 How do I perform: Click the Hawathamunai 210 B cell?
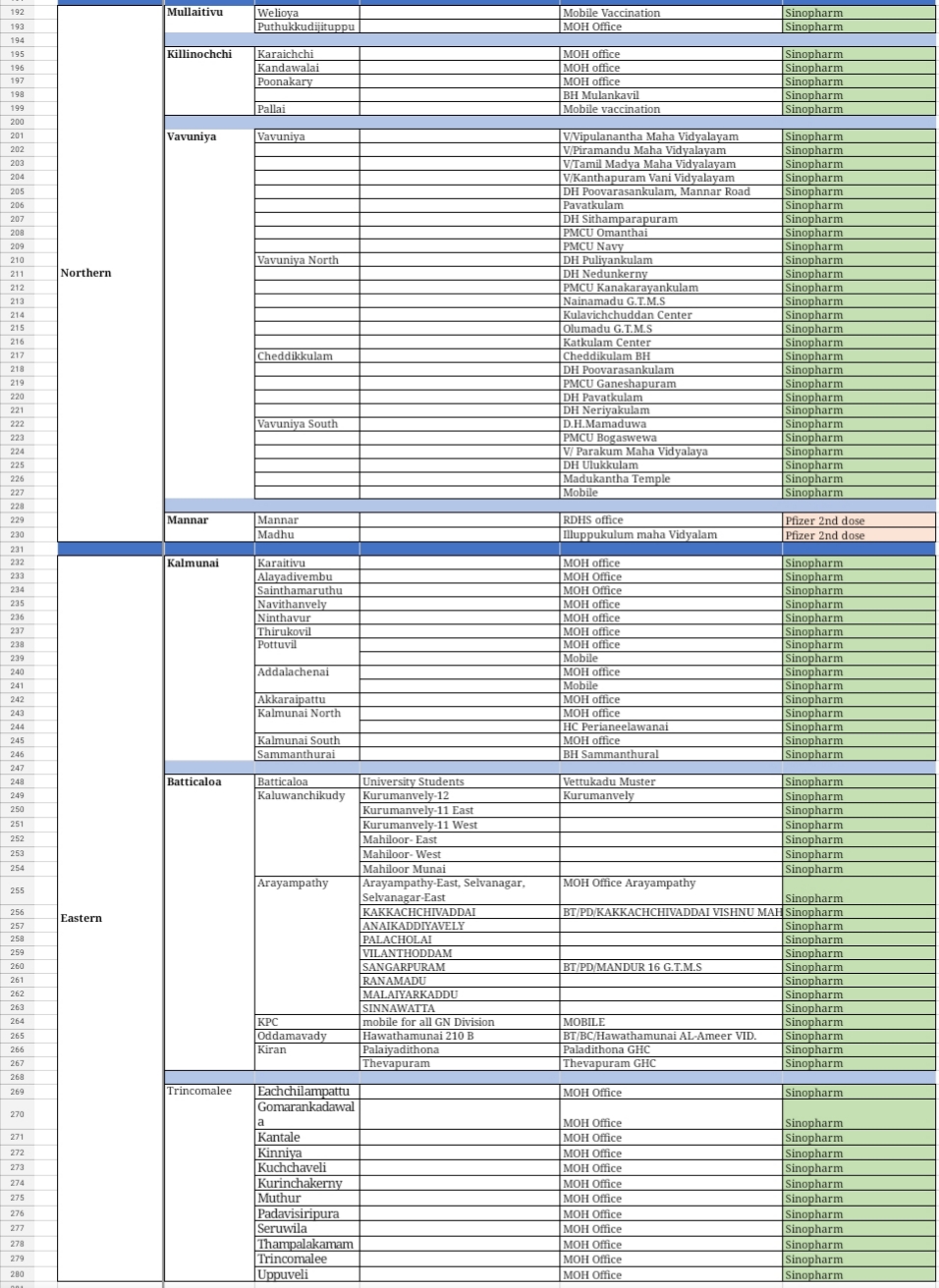[460, 1036]
